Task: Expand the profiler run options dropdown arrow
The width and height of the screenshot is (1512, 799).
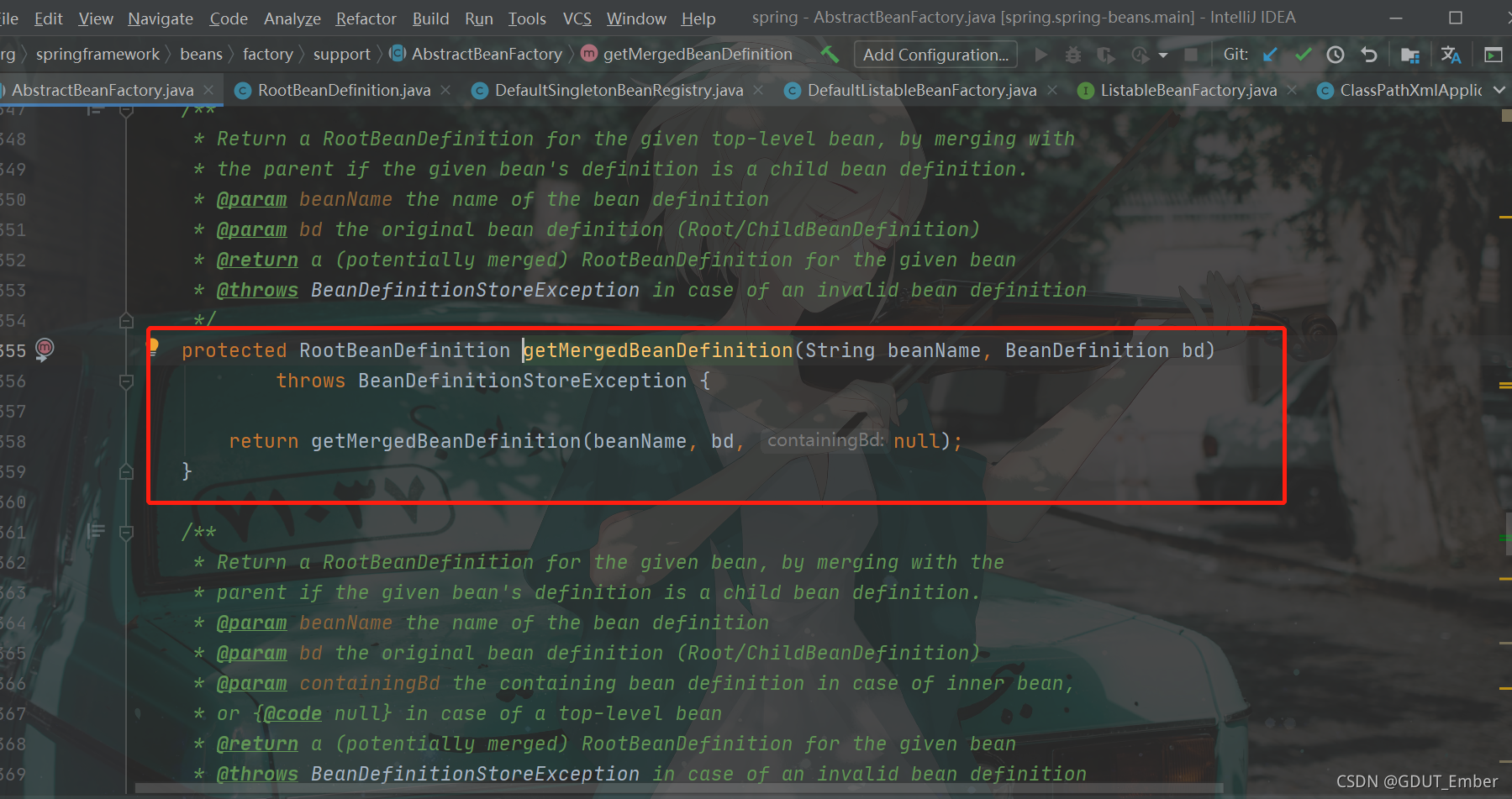Action: click(1163, 55)
